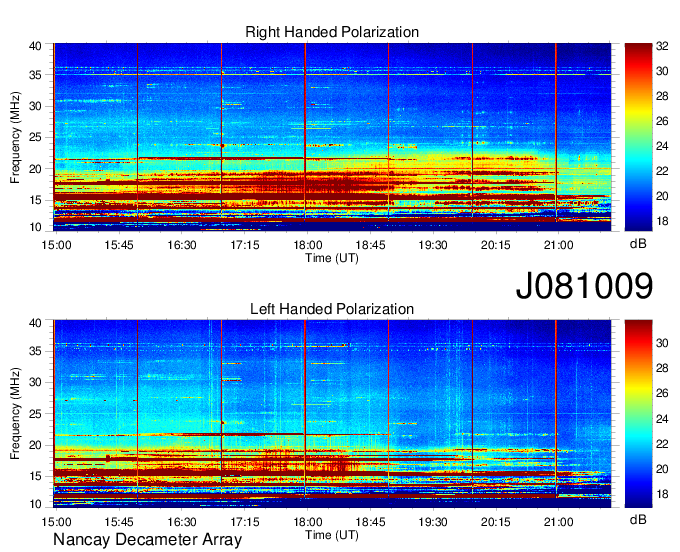Click the 20 value on Left Handed color bar

(662, 469)
